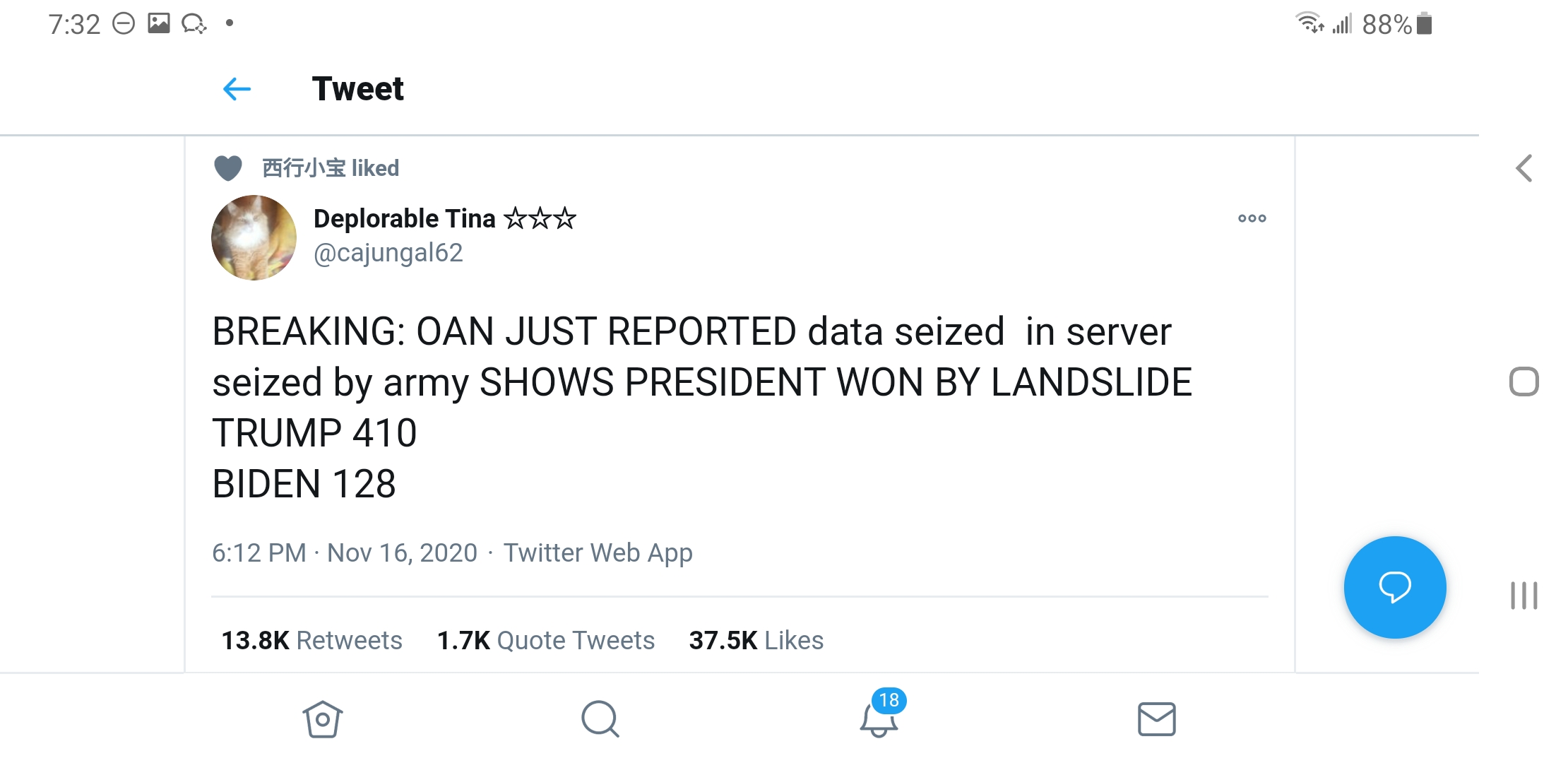Image resolution: width=1568 pixels, height=763 pixels.
Task: View the 13.8K Retweets list
Action: [311, 640]
